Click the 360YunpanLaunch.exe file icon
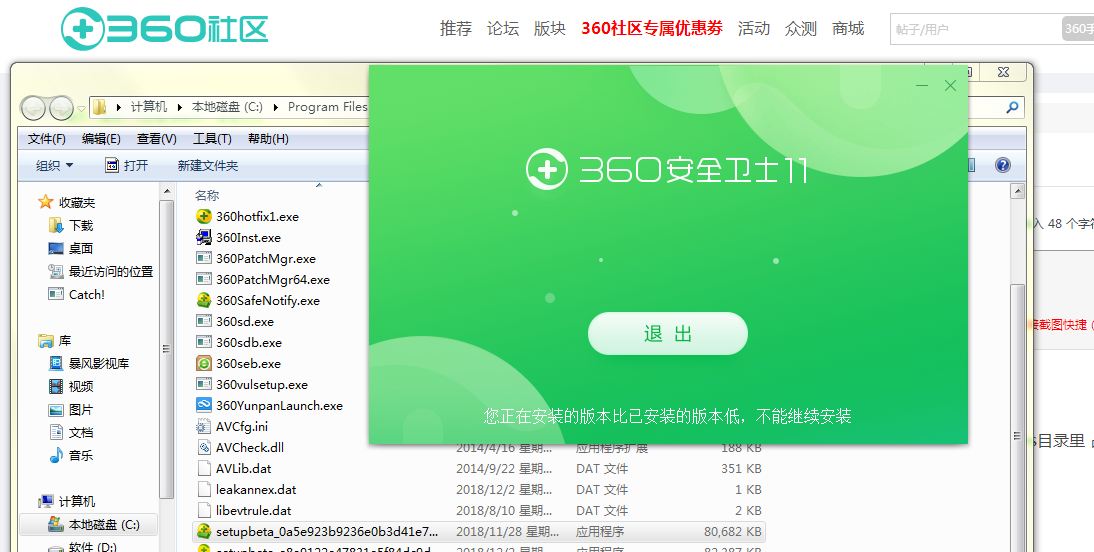 [x=204, y=405]
